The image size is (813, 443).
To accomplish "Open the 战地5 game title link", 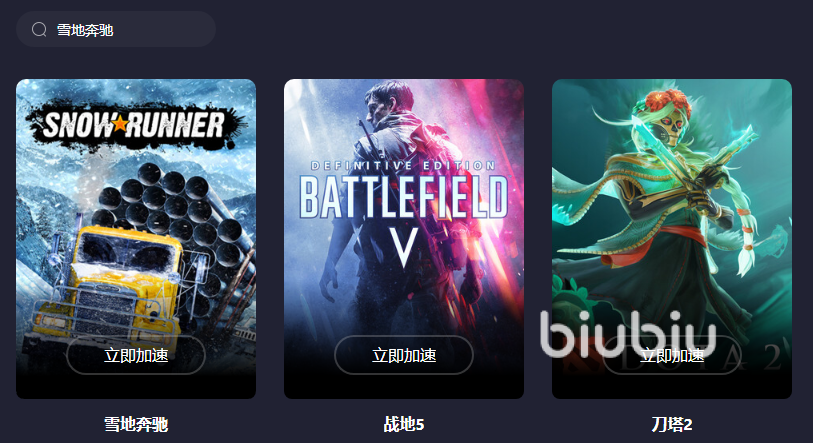I will click(404, 424).
